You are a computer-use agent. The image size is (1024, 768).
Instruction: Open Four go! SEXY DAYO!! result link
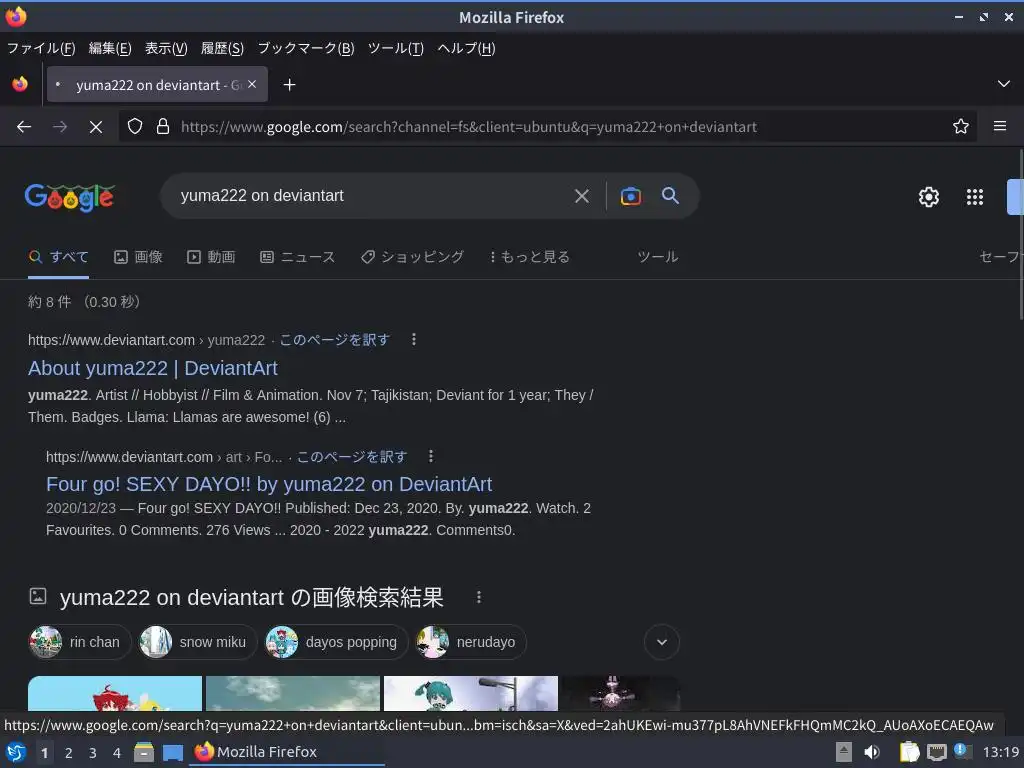pos(268,484)
